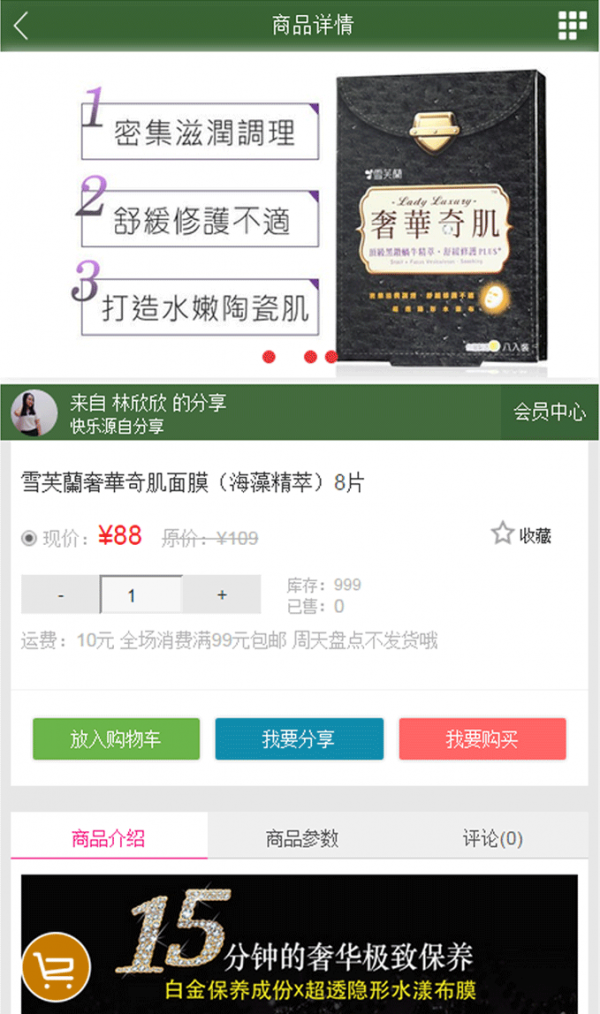Click the red 我要购买 button
Screen dimensions: 600x1014
coord(482,739)
